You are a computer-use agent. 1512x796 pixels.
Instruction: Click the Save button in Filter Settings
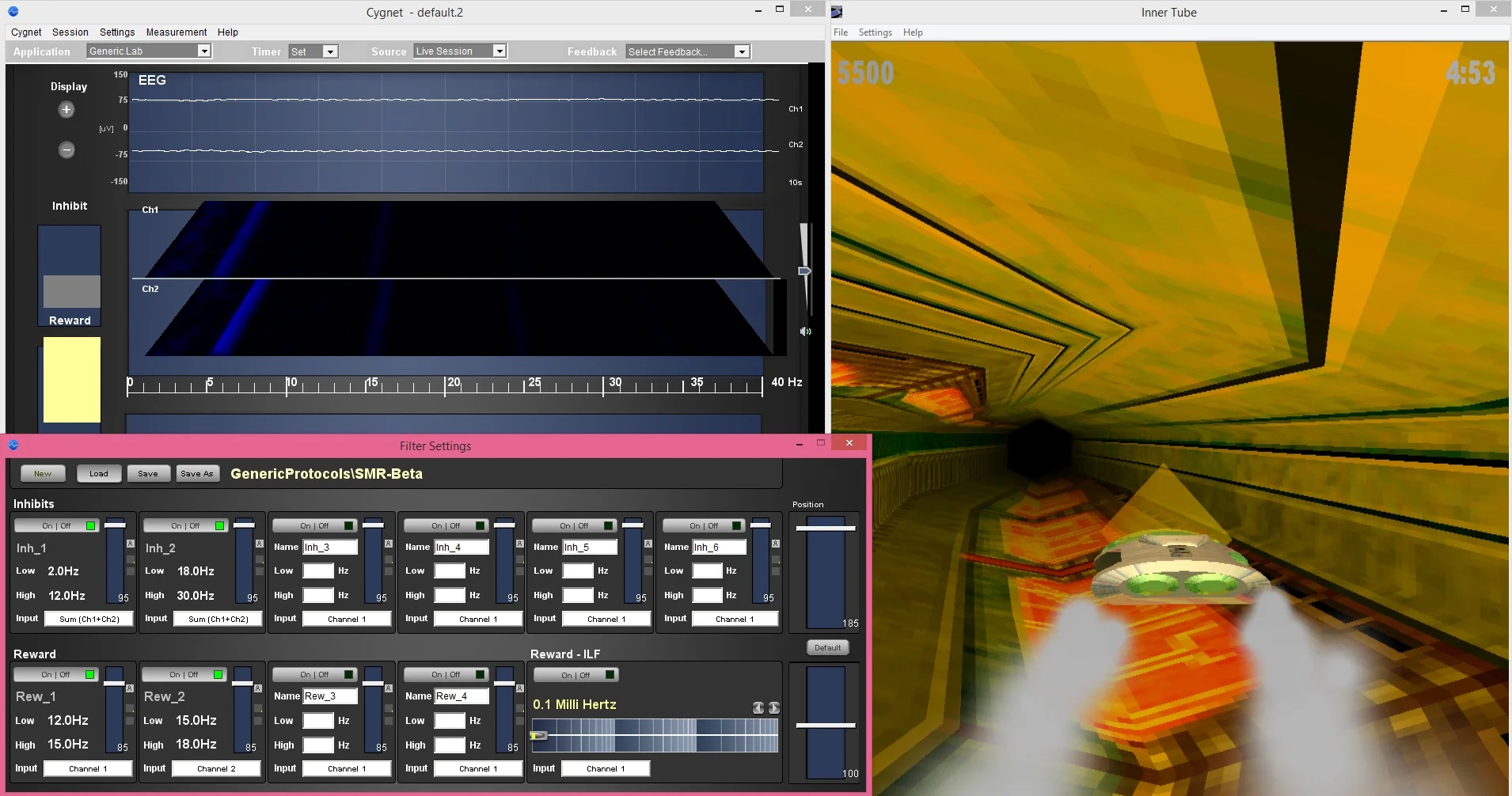[148, 473]
